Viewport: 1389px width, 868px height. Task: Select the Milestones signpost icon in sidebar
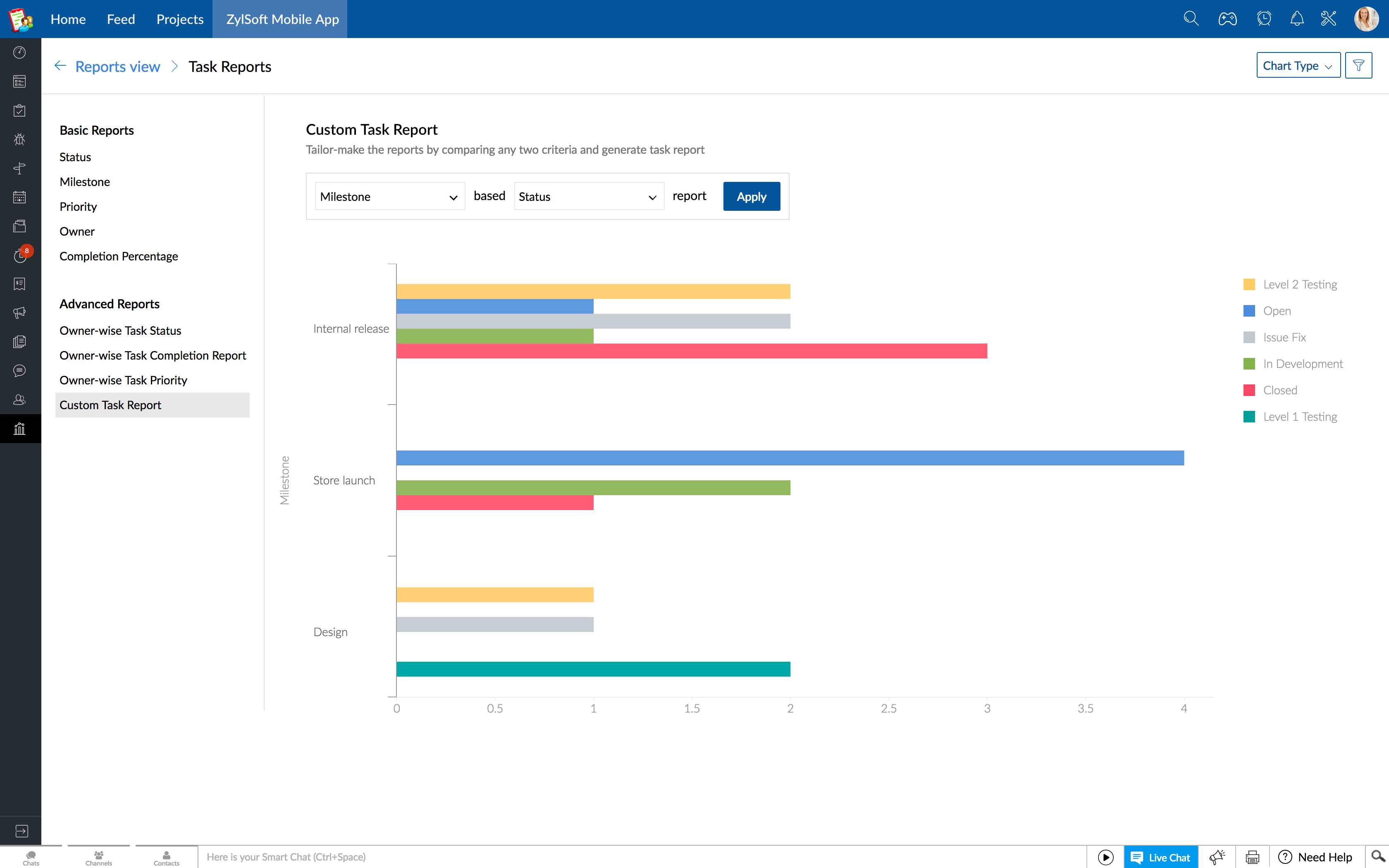click(x=19, y=168)
